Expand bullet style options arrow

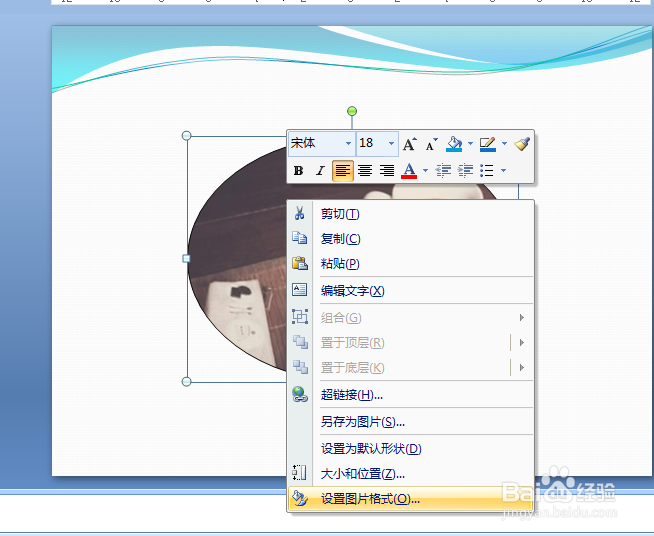503,170
